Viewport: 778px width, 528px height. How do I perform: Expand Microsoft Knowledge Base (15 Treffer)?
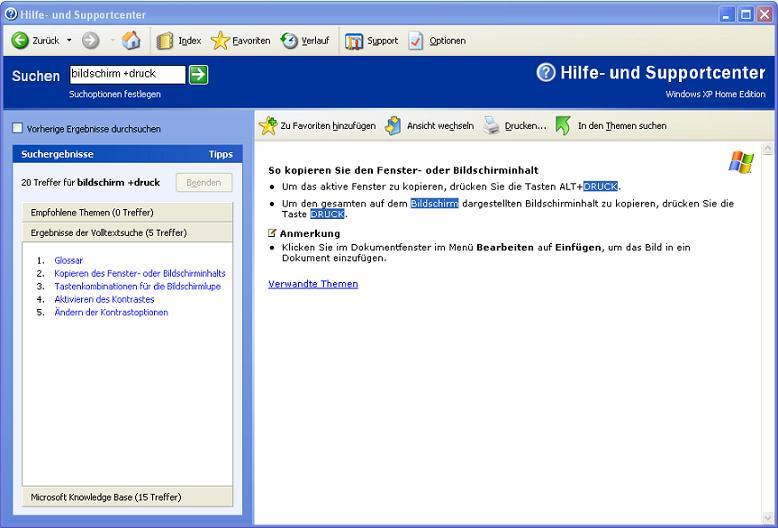click(127, 497)
